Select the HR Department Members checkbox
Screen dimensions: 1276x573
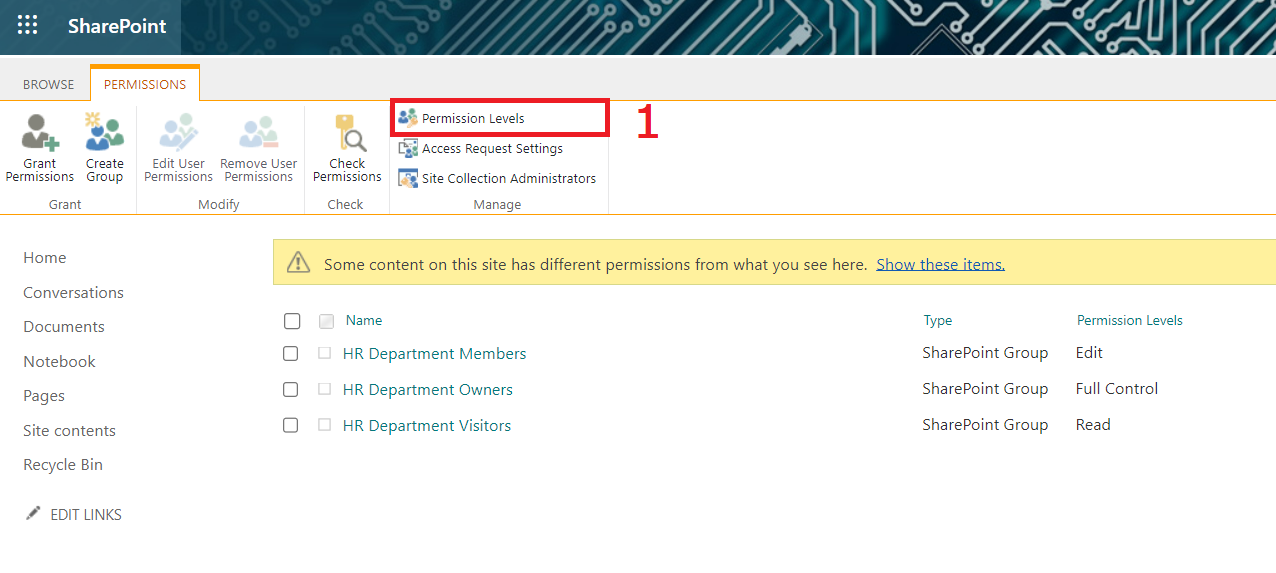[x=291, y=354]
